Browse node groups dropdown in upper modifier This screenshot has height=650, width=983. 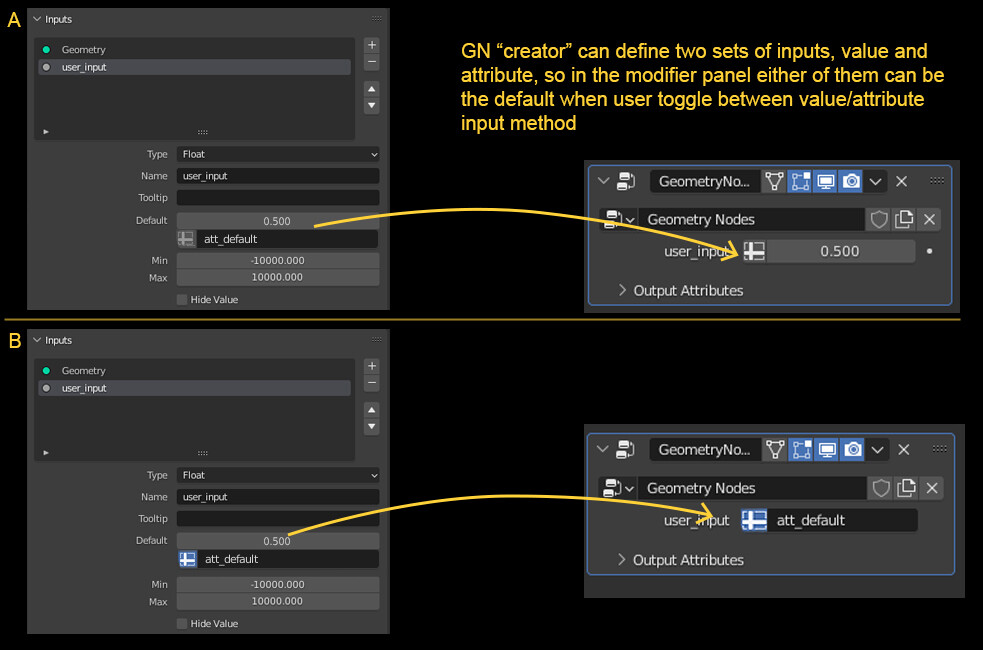619,219
